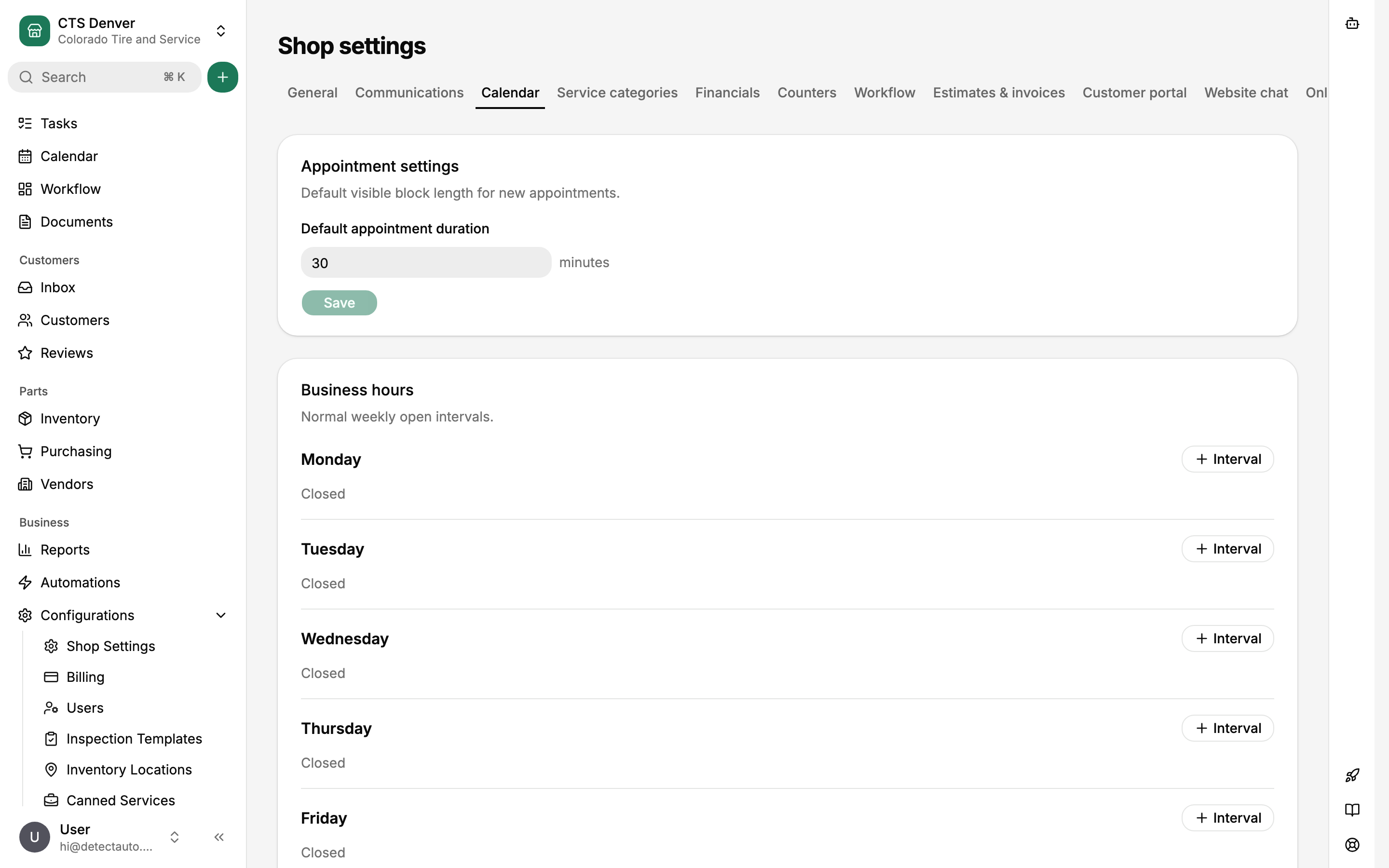The width and height of the screenshot is (1389, 868).
Task: Switch to the General tab
Action: click(x=312, y=93)
